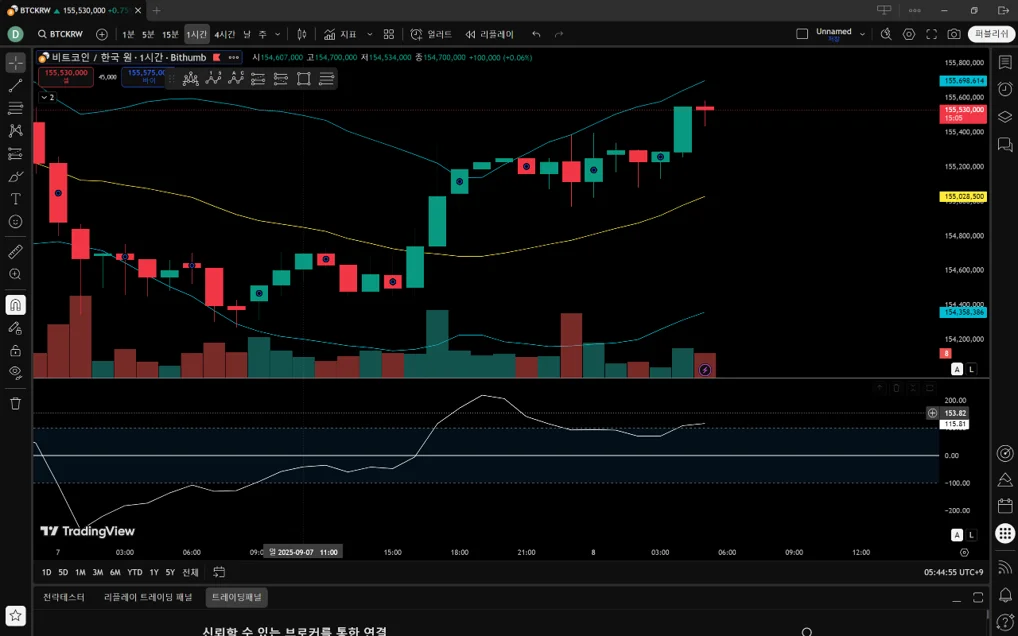Click the red 155,530,000 sell price box
Image resolution: width=1018 pixels, height=636 pixels.
(66, 77)
